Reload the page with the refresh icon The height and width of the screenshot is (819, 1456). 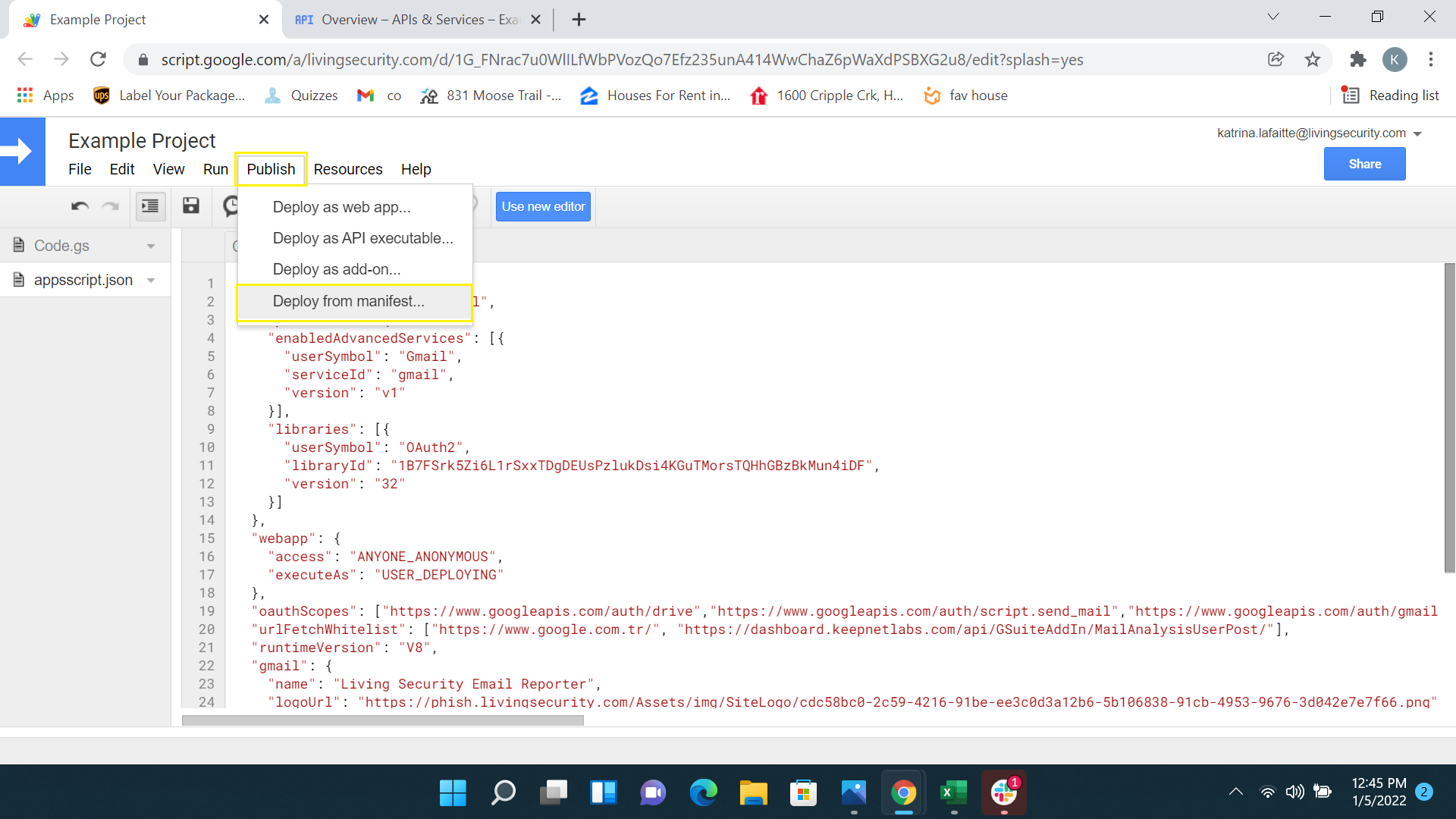point(98,59)
